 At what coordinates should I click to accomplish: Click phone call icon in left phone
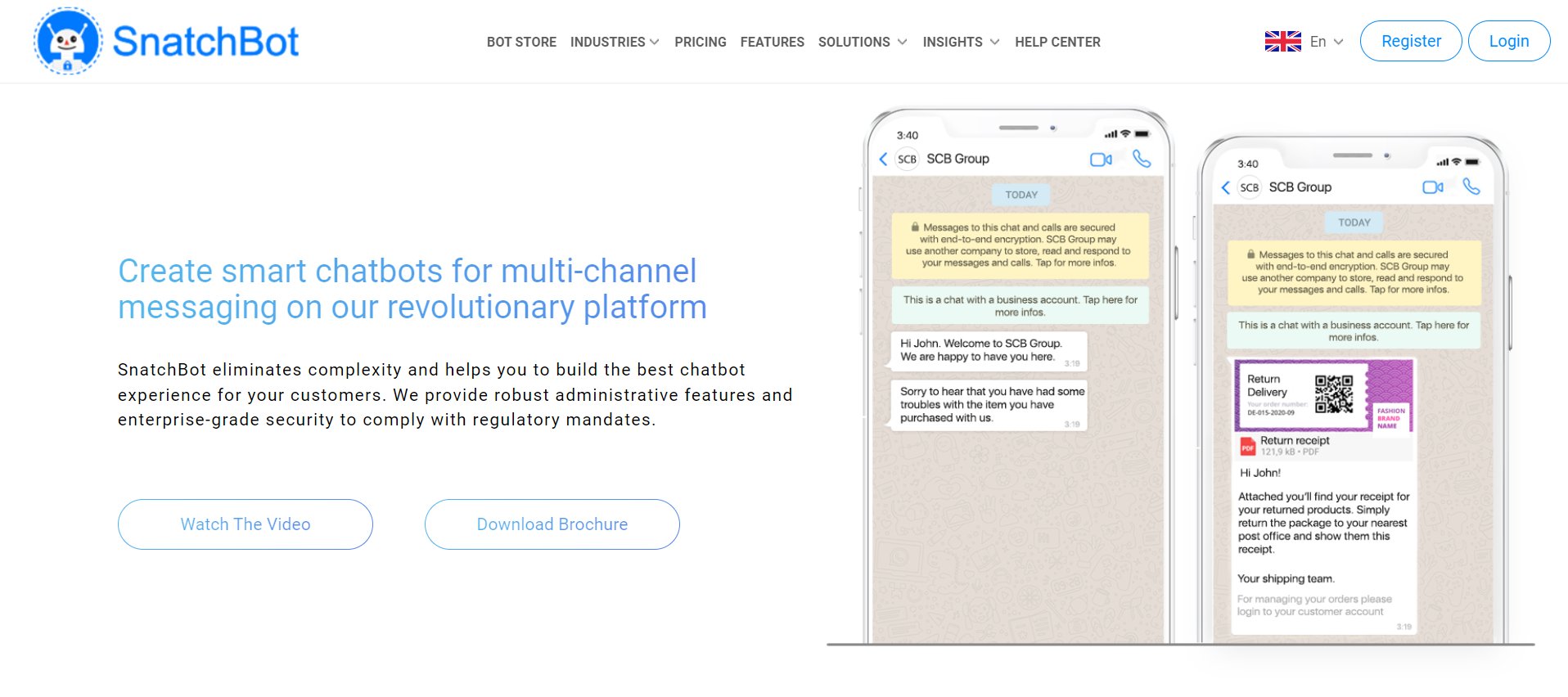(x=1142, y=159)
